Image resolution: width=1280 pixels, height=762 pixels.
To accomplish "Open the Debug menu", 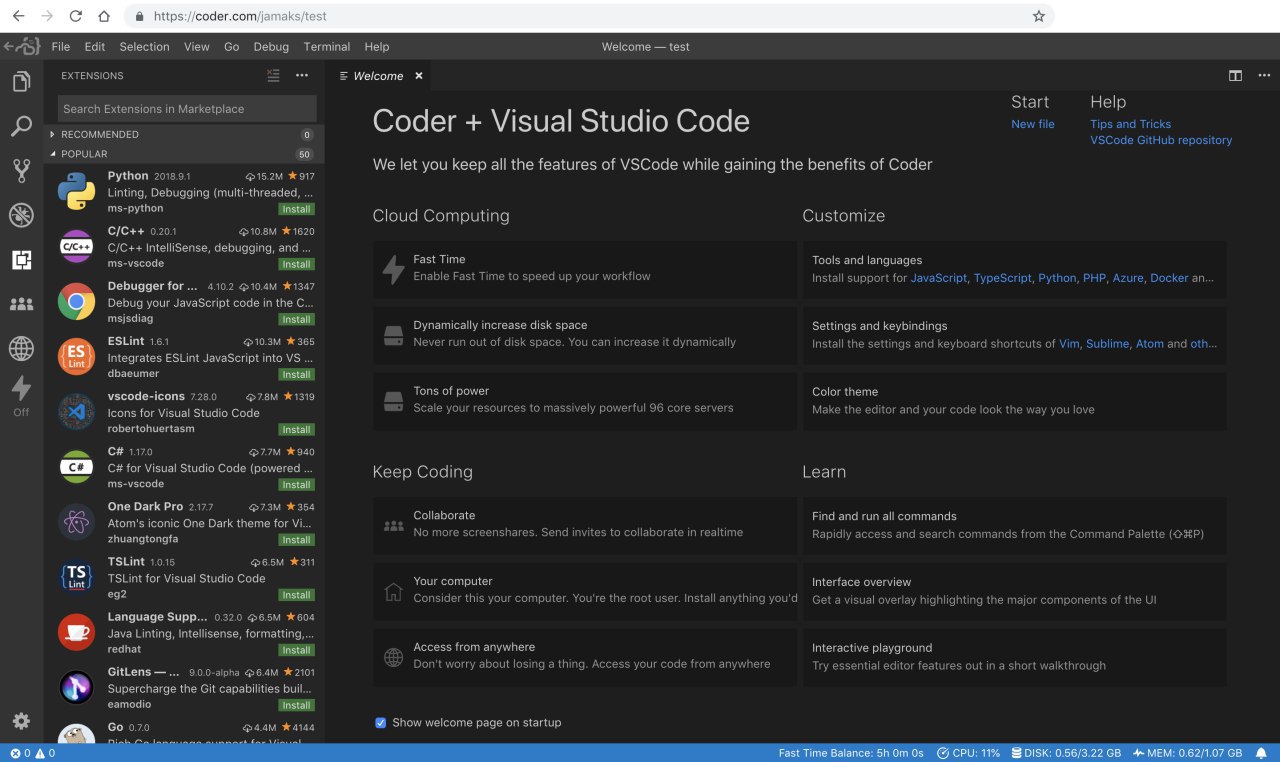I will (x=271, y=46).
